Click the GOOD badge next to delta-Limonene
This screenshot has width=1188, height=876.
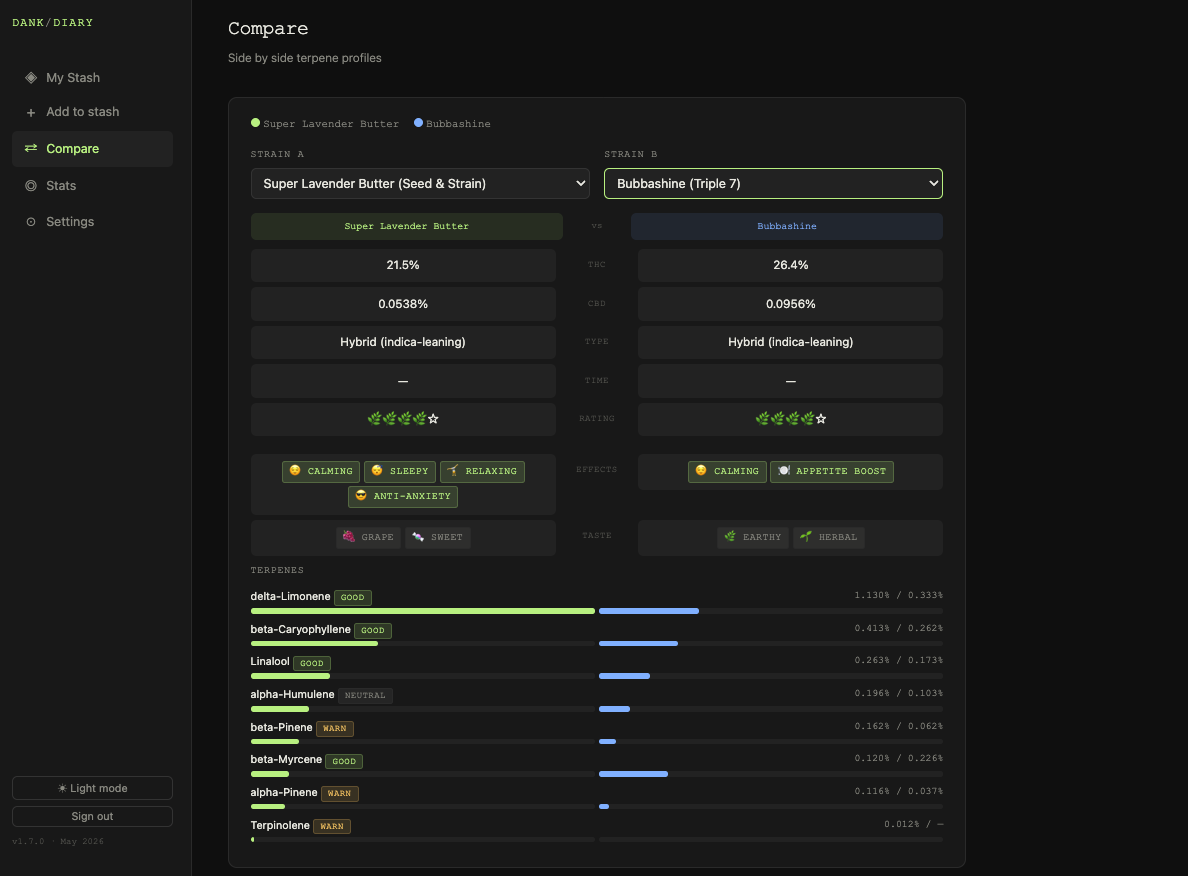click(352, 597)
